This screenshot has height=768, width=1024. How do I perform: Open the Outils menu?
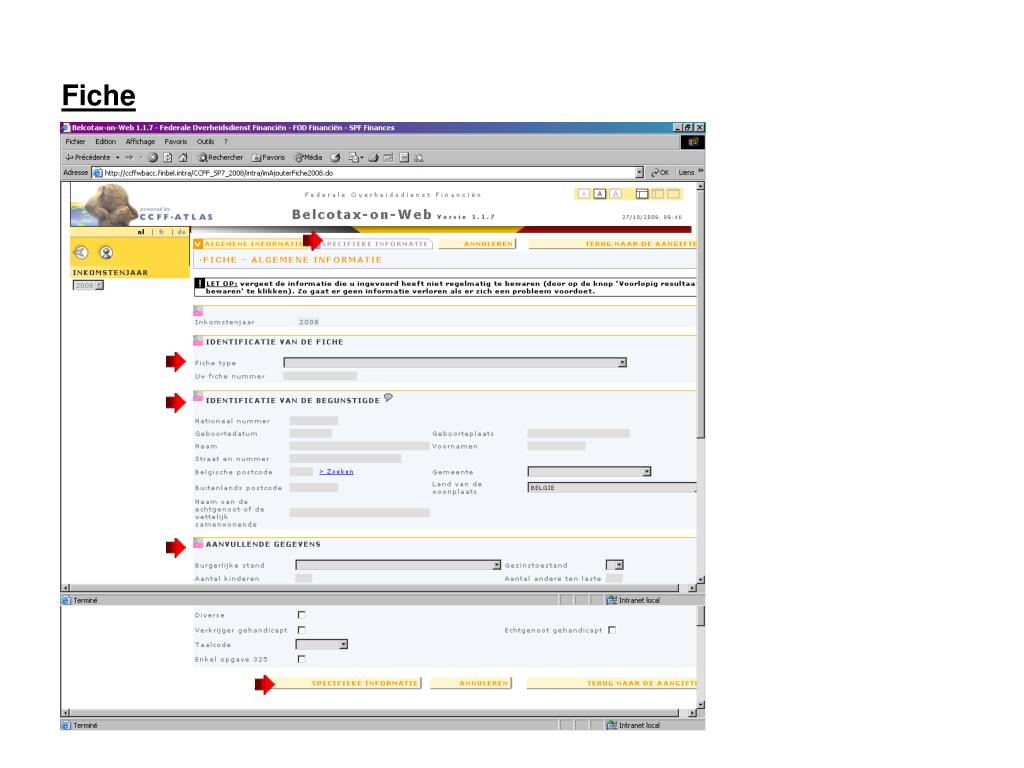pyautogui.click(x=206, y=142)
